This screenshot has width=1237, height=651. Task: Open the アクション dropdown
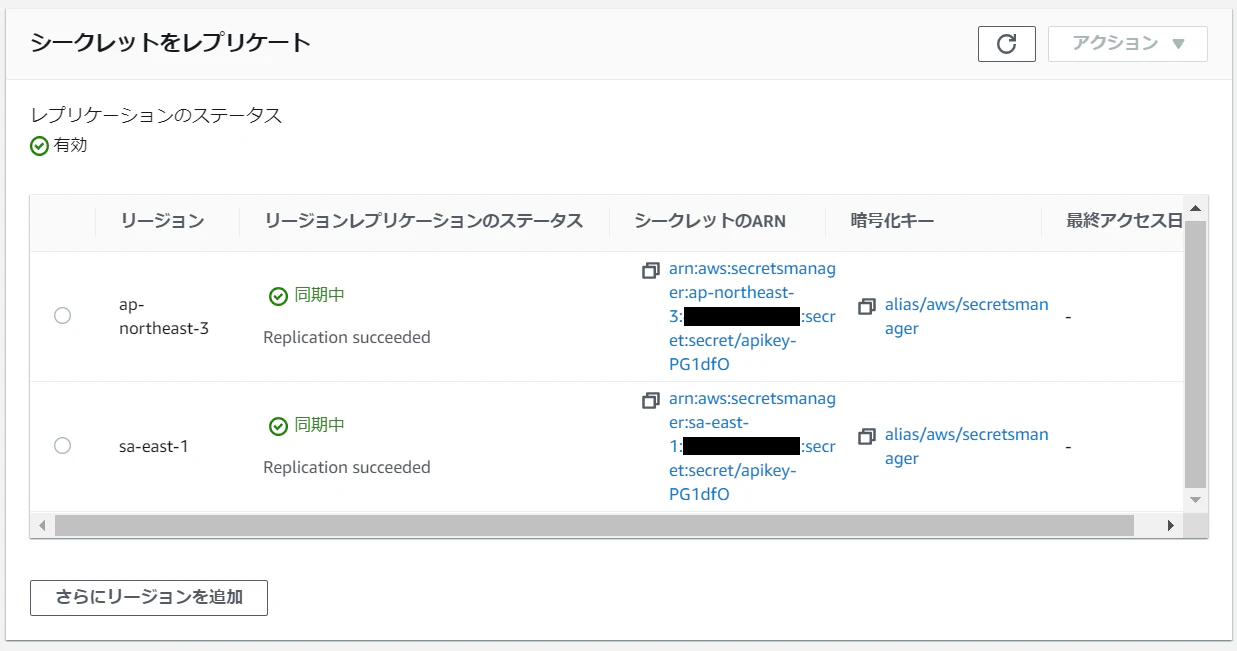coord(1126,43)
